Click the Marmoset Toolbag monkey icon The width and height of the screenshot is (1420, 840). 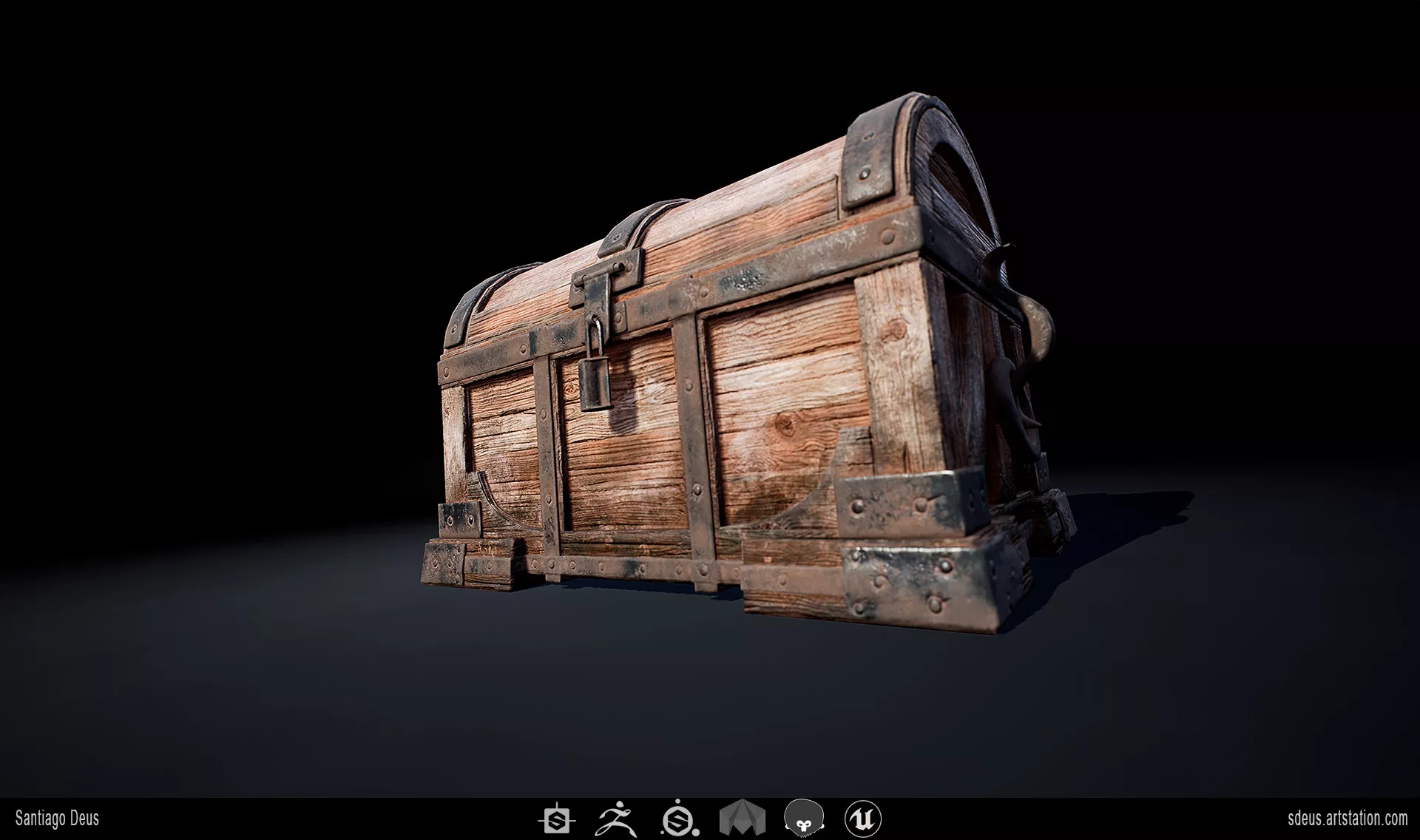pyautogui.click(x=804, y=819)
